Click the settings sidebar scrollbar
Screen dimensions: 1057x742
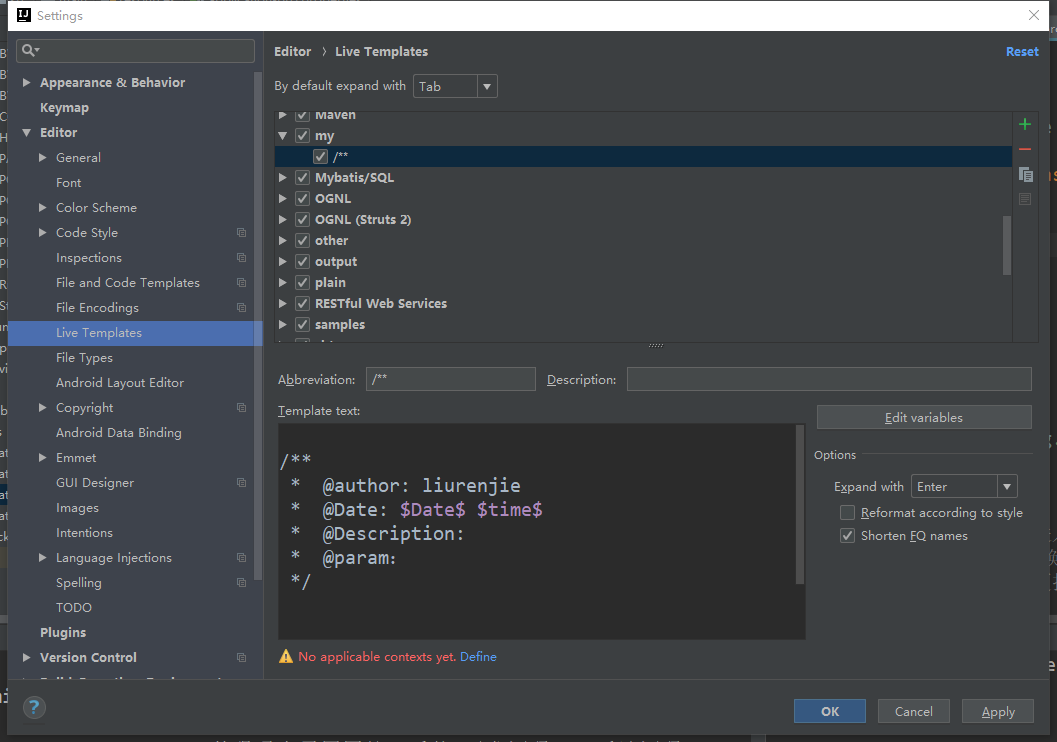click(x=258, y=326)
